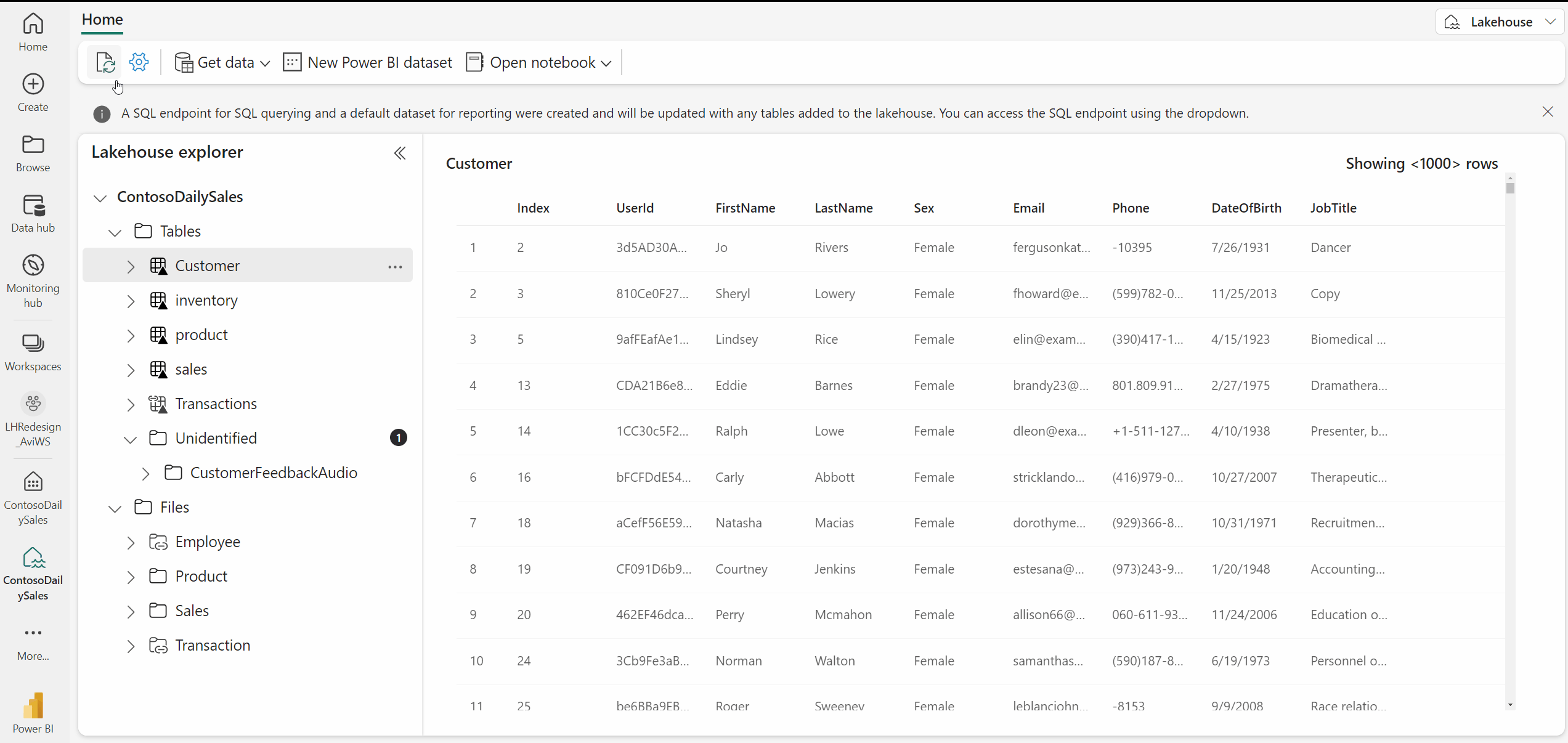Toggle notification badge on Unidentified folder
The image size is (1568, 743).
[398, 437]
